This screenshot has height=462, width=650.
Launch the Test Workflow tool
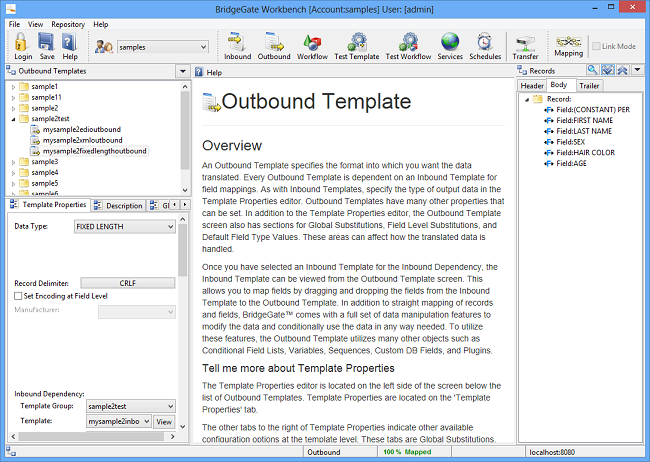[x=408, y=46]
